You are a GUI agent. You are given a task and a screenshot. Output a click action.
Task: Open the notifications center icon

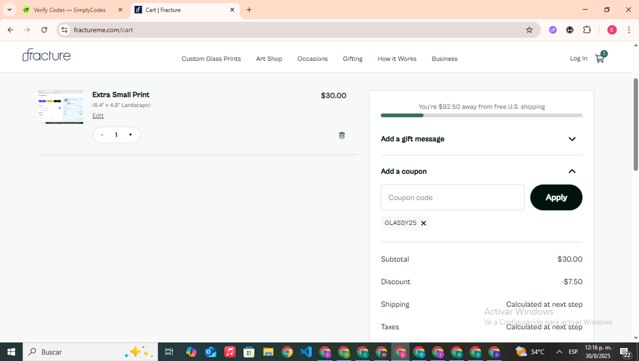625,352
